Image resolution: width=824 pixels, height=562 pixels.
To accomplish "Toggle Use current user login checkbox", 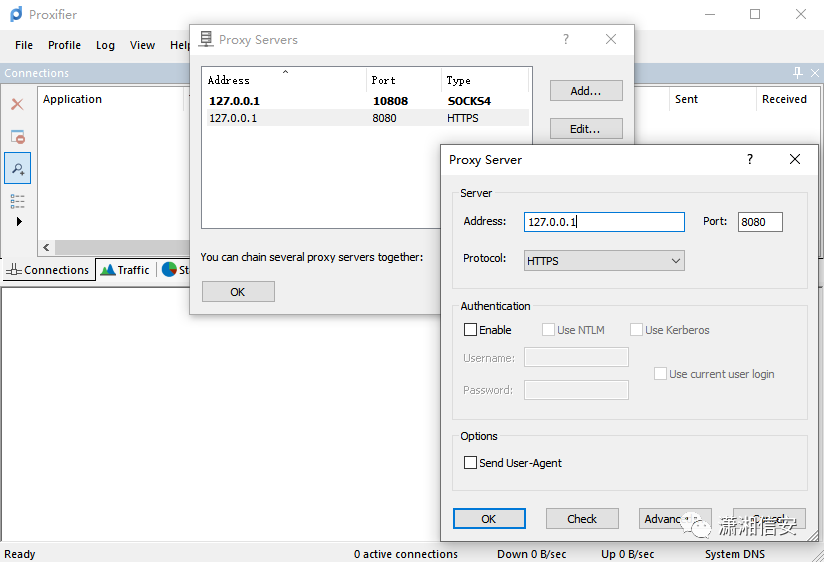I will (661, 374).
